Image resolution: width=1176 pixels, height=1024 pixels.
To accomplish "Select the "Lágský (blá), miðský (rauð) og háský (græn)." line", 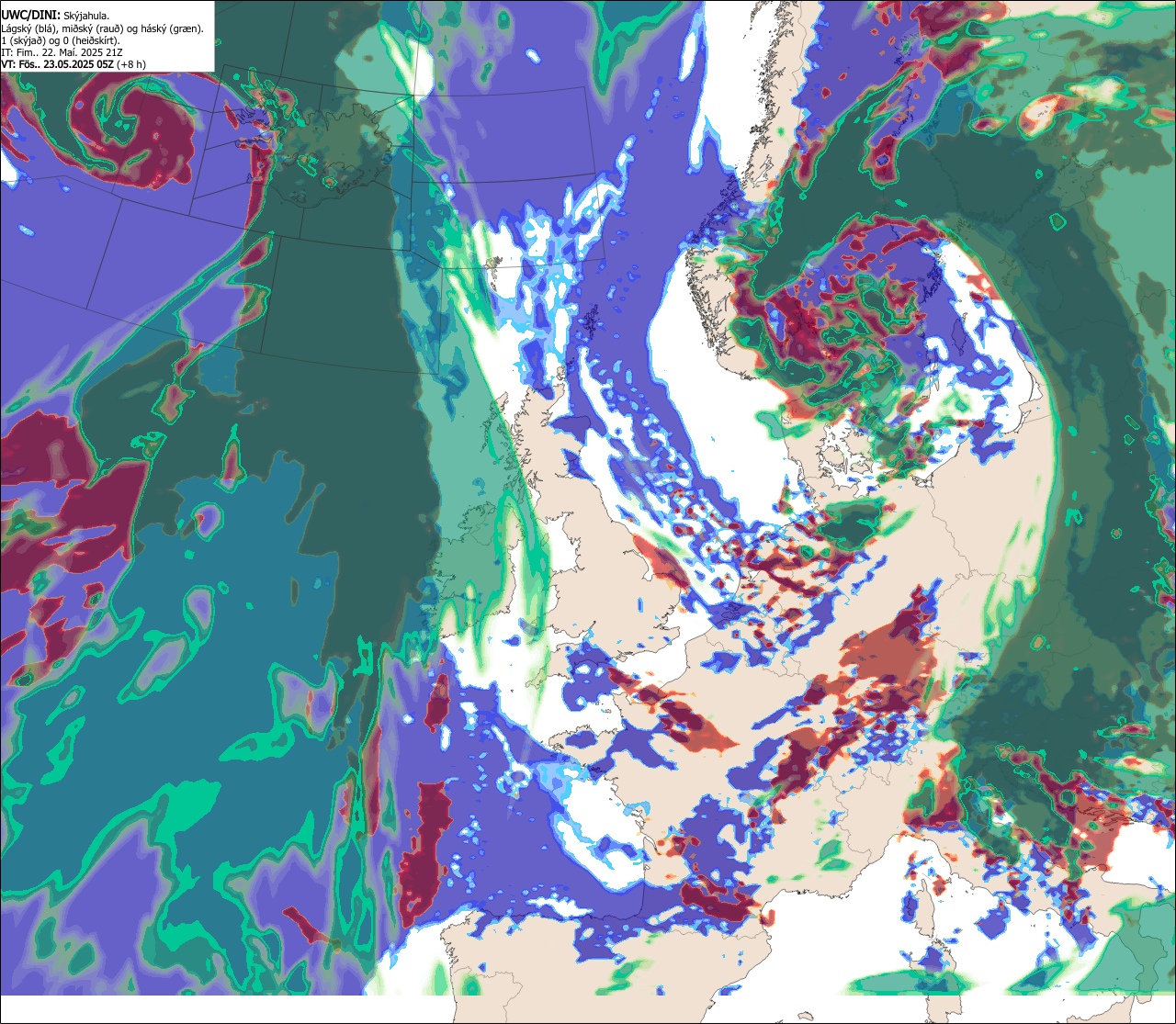I will pos(103,28).
